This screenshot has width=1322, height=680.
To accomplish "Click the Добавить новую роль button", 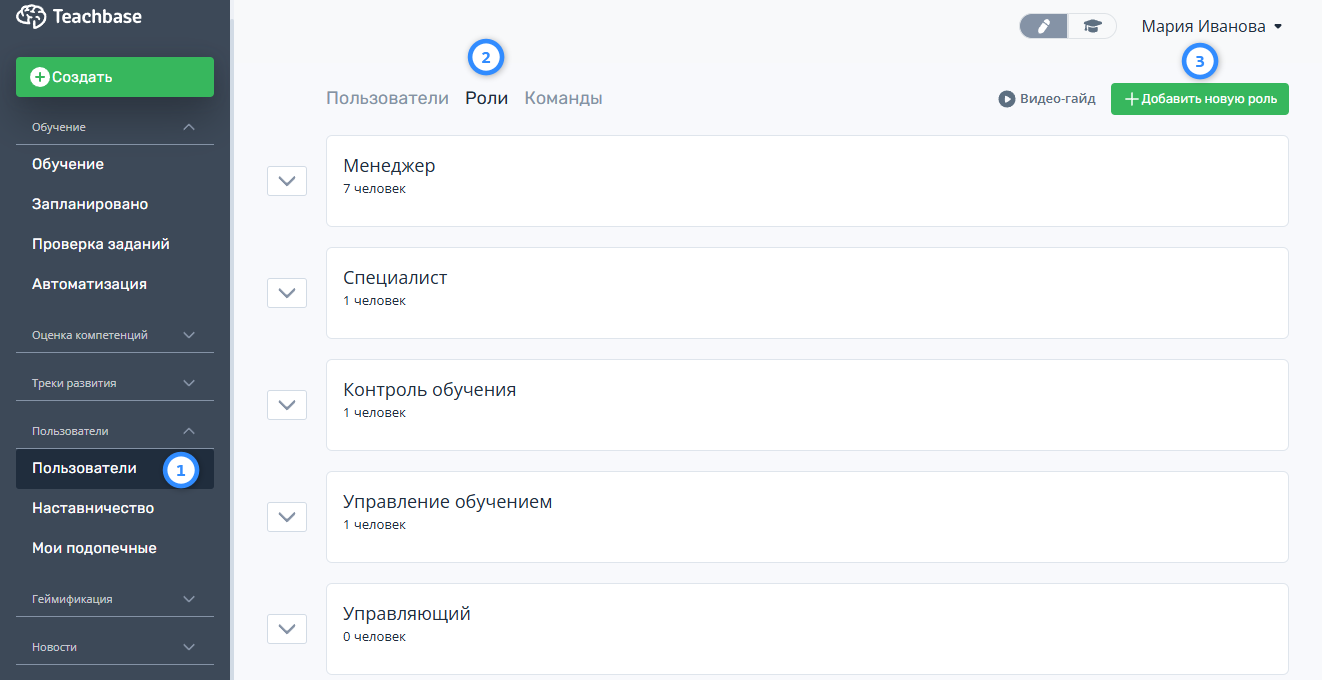I will coord(1199,99).
